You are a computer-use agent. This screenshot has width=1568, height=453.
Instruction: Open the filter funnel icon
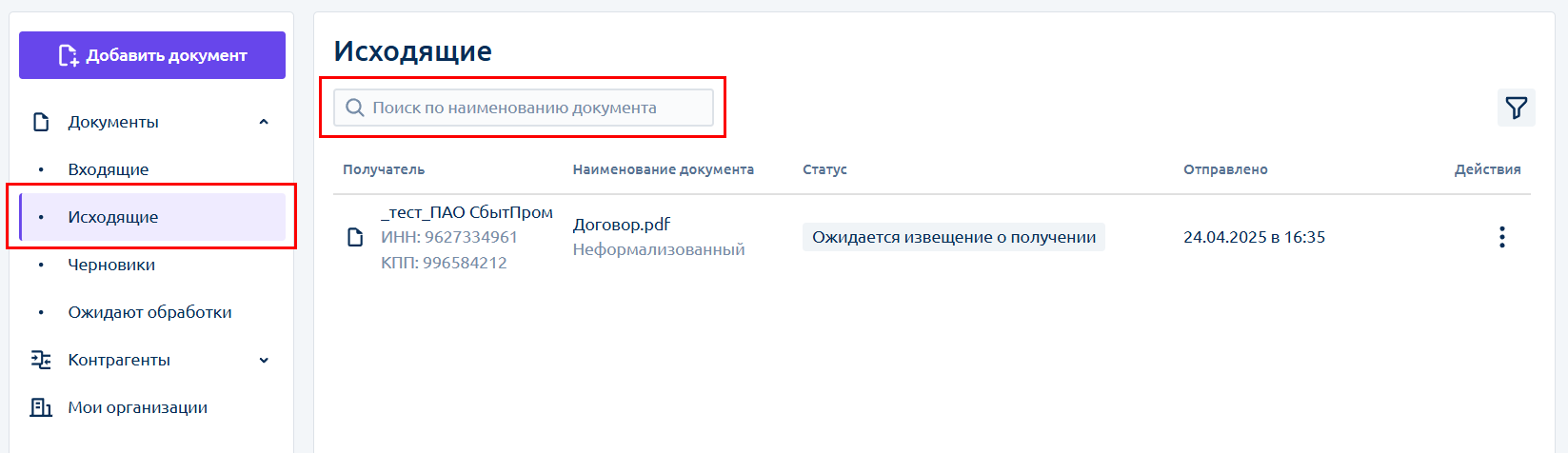1516,108
